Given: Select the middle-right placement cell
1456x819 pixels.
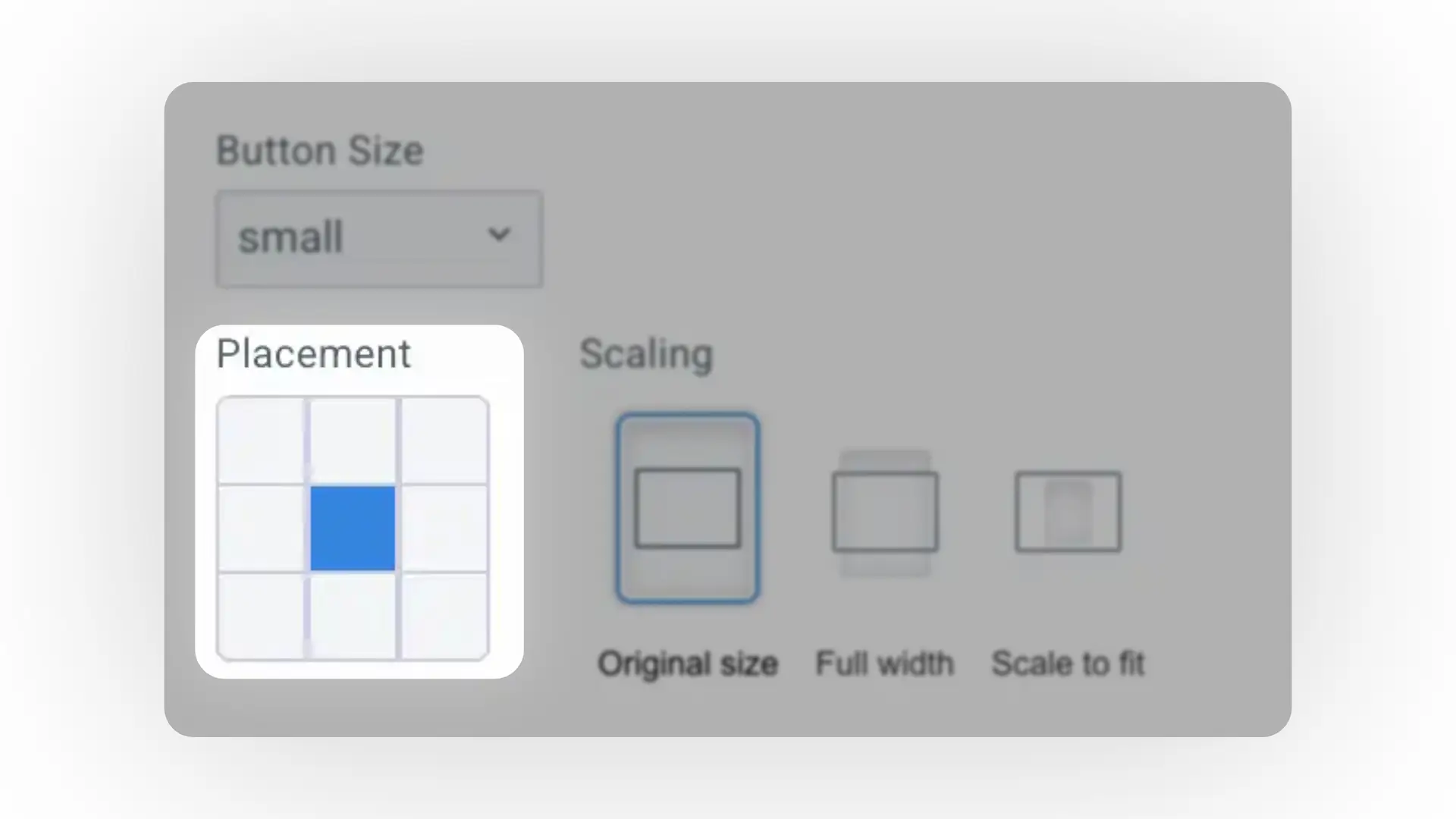Looking at the screenshot, I should pos(444,526).
